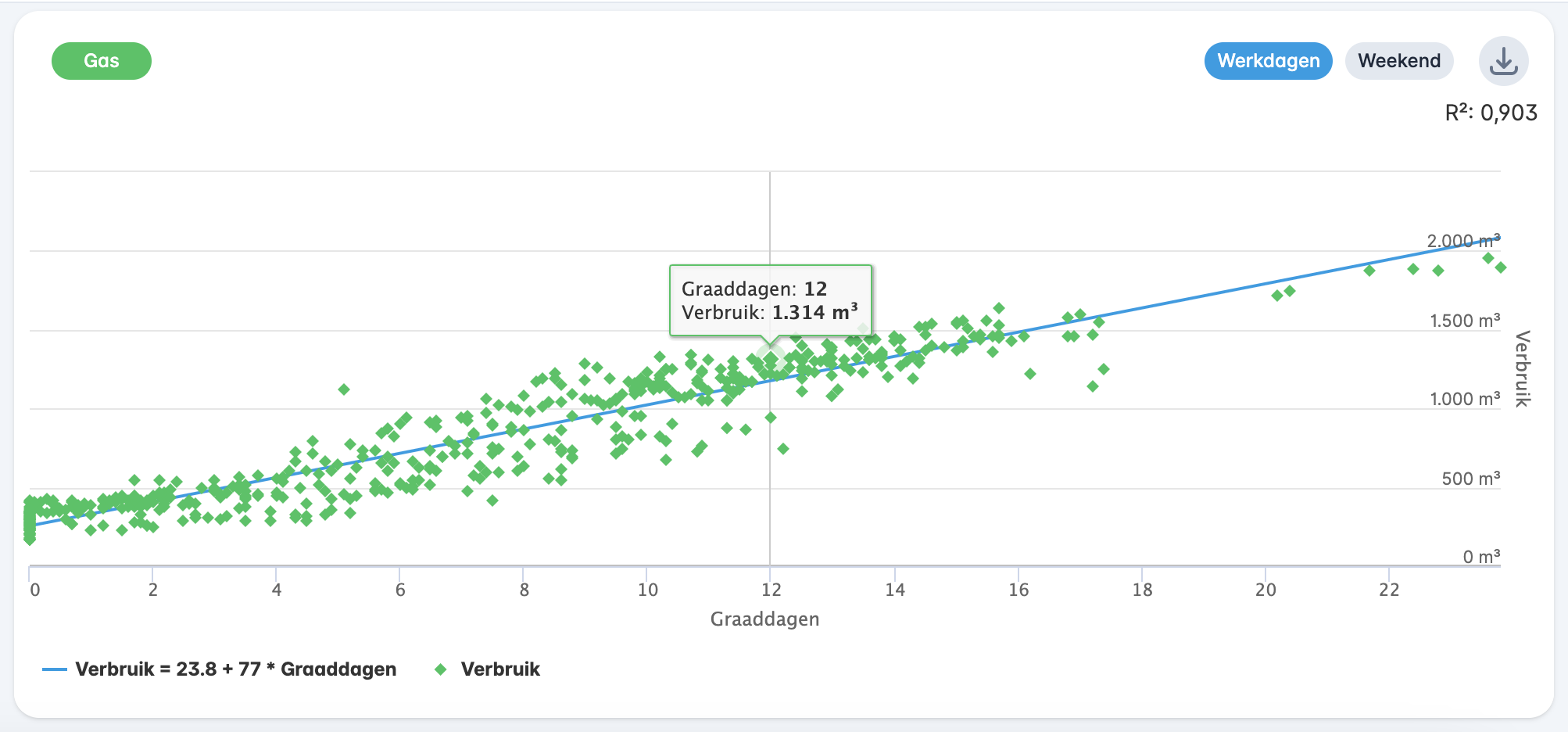
Task: Click the formula Verbruik = 23.8 + 77 * Graaddagen
Action: point(234,669)
